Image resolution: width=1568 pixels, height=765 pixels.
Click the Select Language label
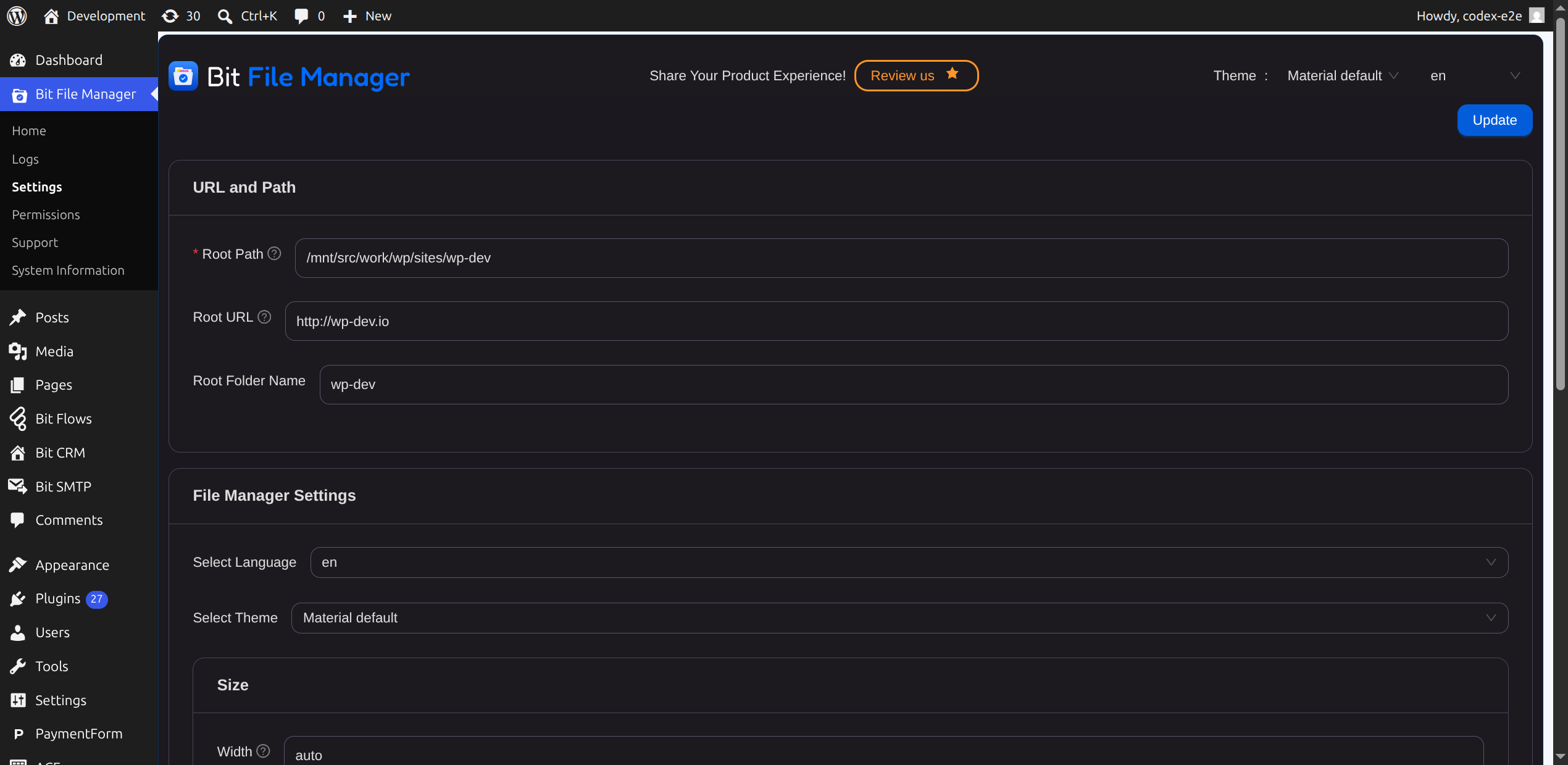click(244, 562)
